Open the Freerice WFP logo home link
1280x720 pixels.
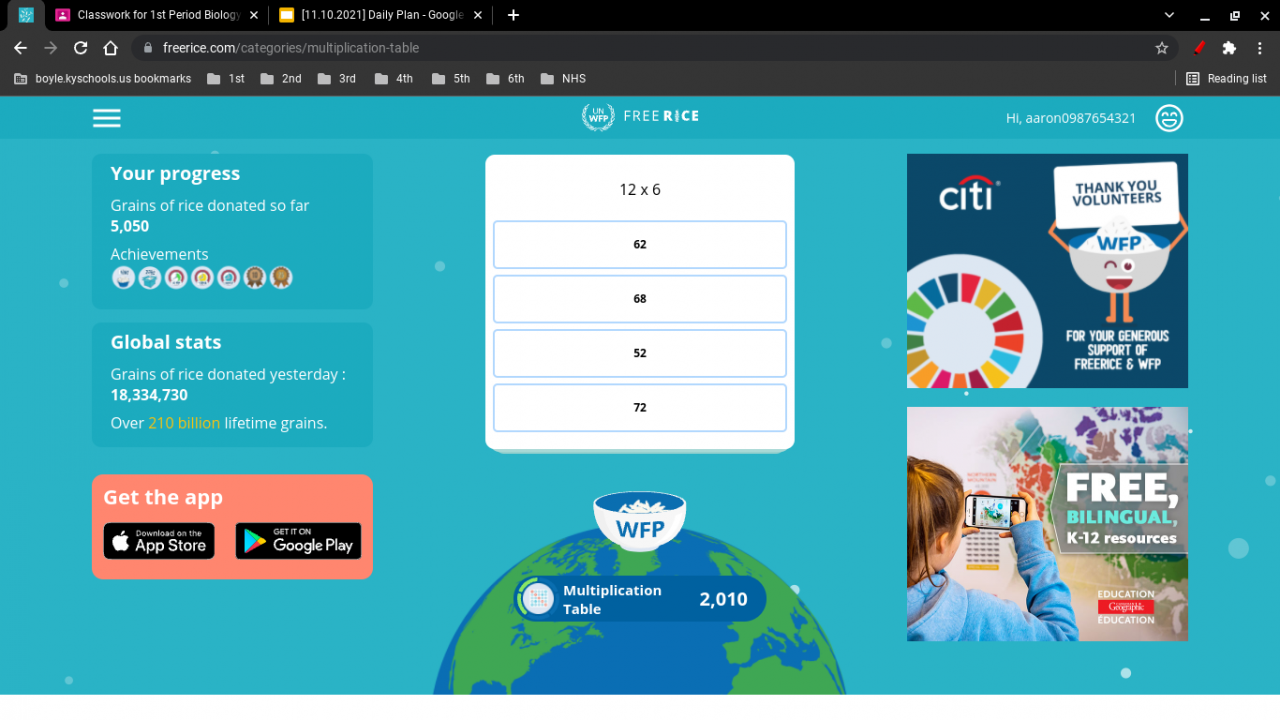tap(640, 117)
